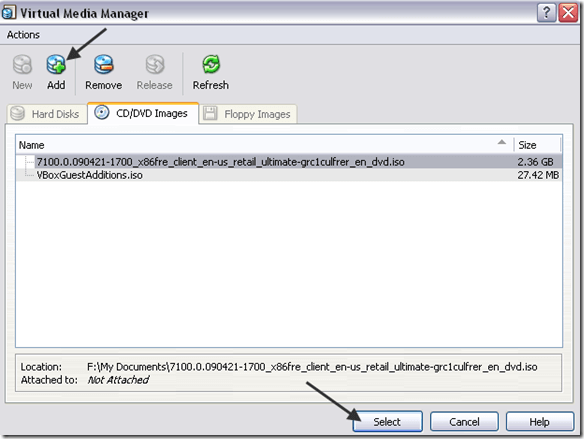Screen dimensions: 584x439
Task: Click the Location path text
Action: coord(312,367)
